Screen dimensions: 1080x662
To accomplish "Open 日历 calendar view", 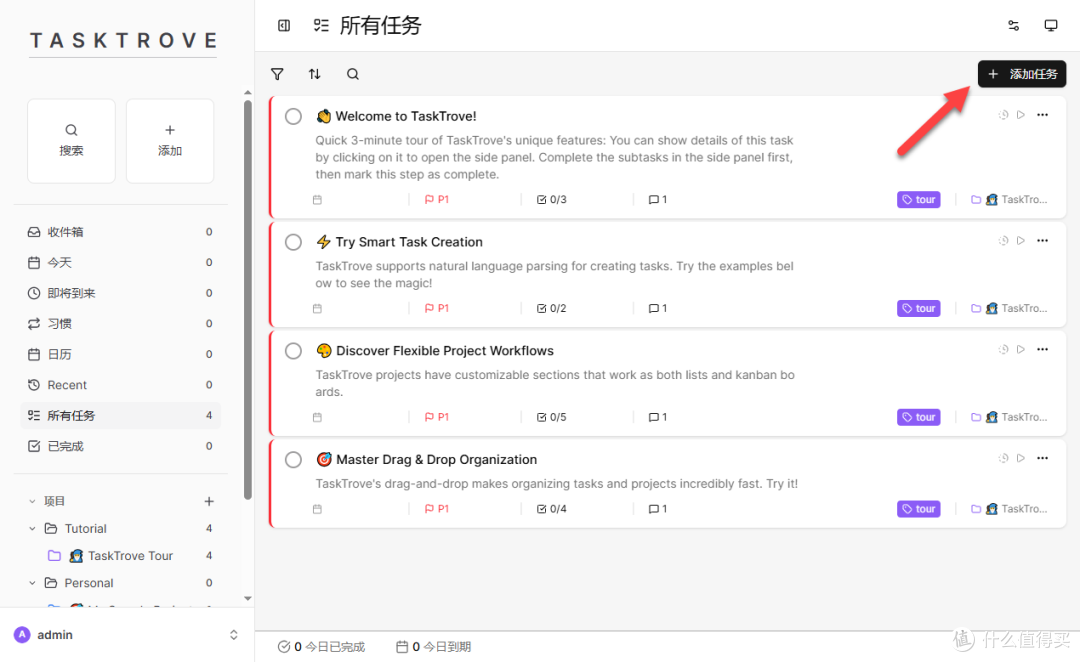I will (x=121, y=355).
